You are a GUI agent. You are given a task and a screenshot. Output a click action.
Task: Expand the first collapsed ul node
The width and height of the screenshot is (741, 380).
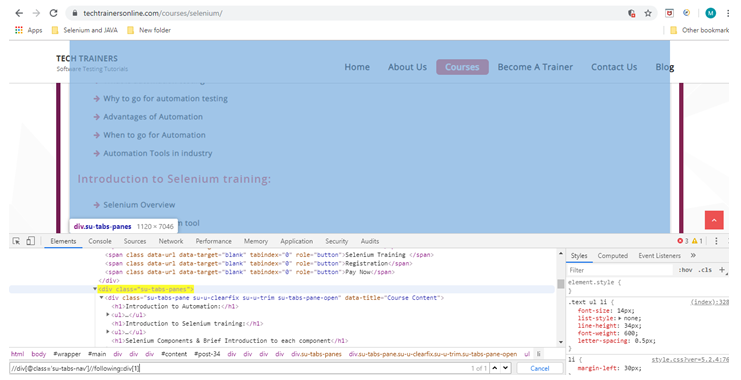pyautogui.click(x=108, y=315)
